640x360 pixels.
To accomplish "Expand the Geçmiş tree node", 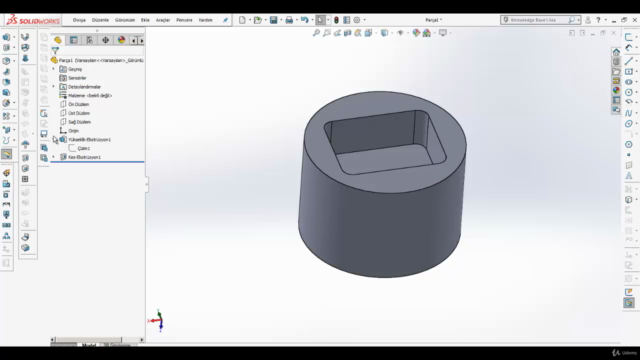I will point(53,69).
